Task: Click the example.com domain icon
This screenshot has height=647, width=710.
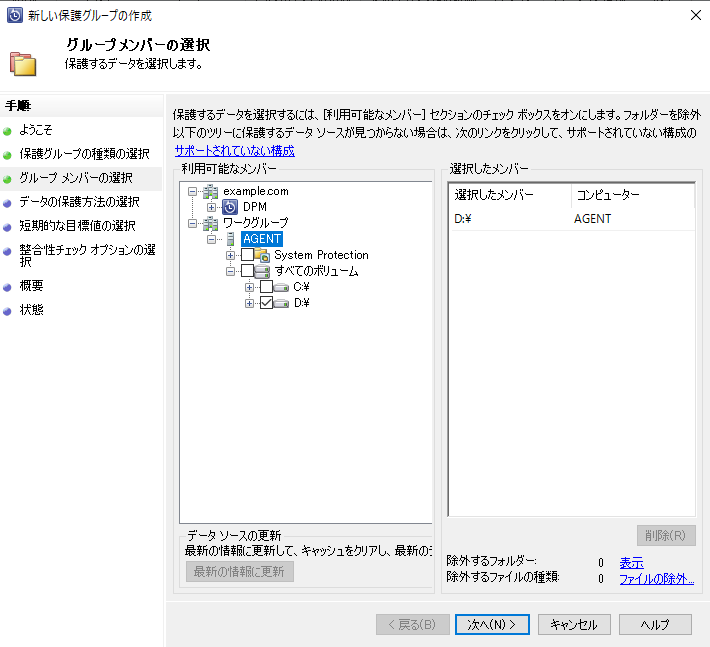Action: 210,192
